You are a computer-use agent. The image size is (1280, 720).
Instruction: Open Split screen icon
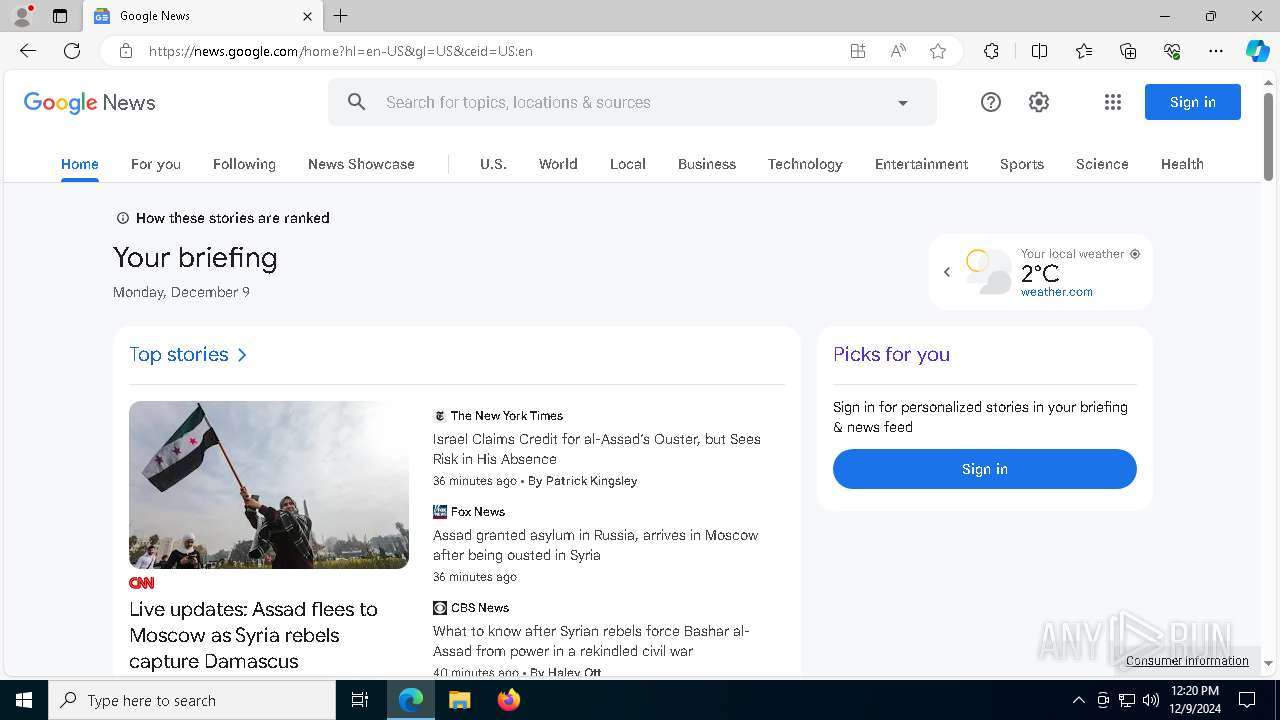[x=1039, y=51]
